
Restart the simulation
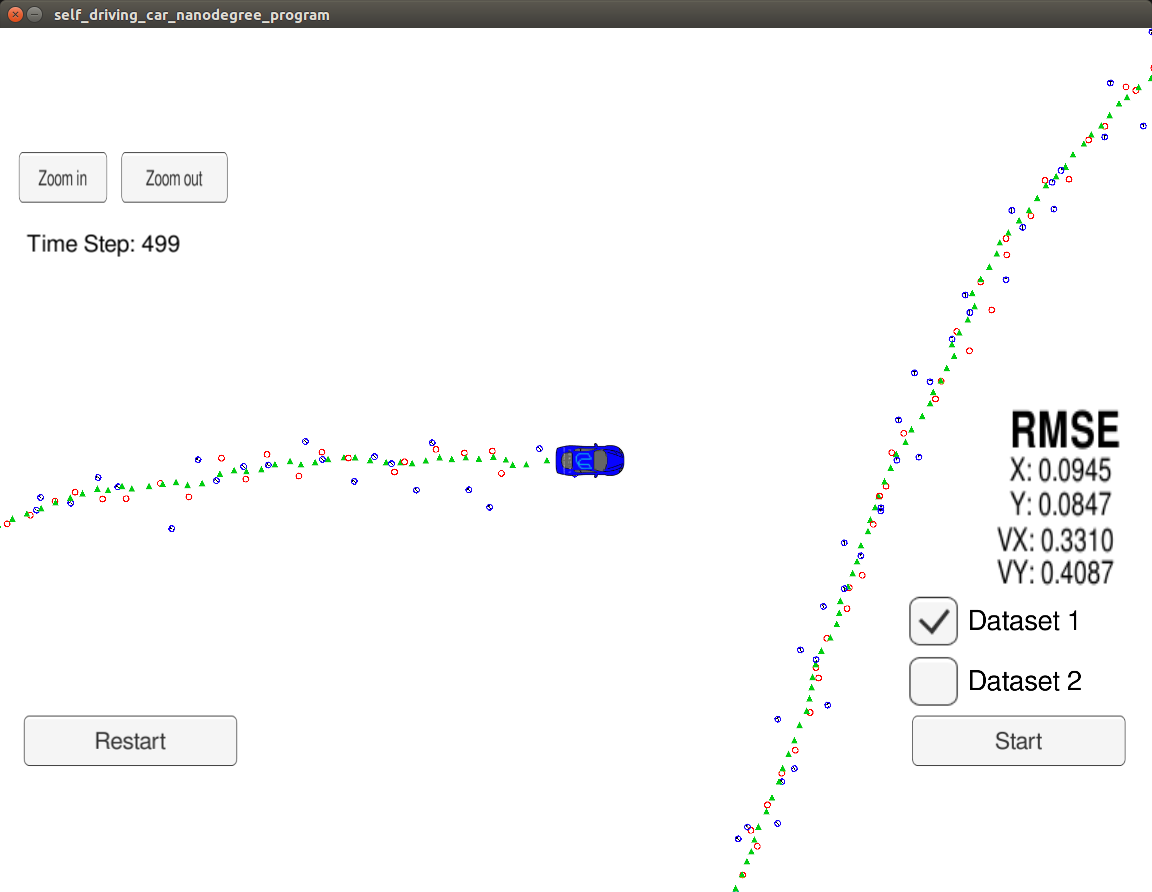tap(130, 741)
